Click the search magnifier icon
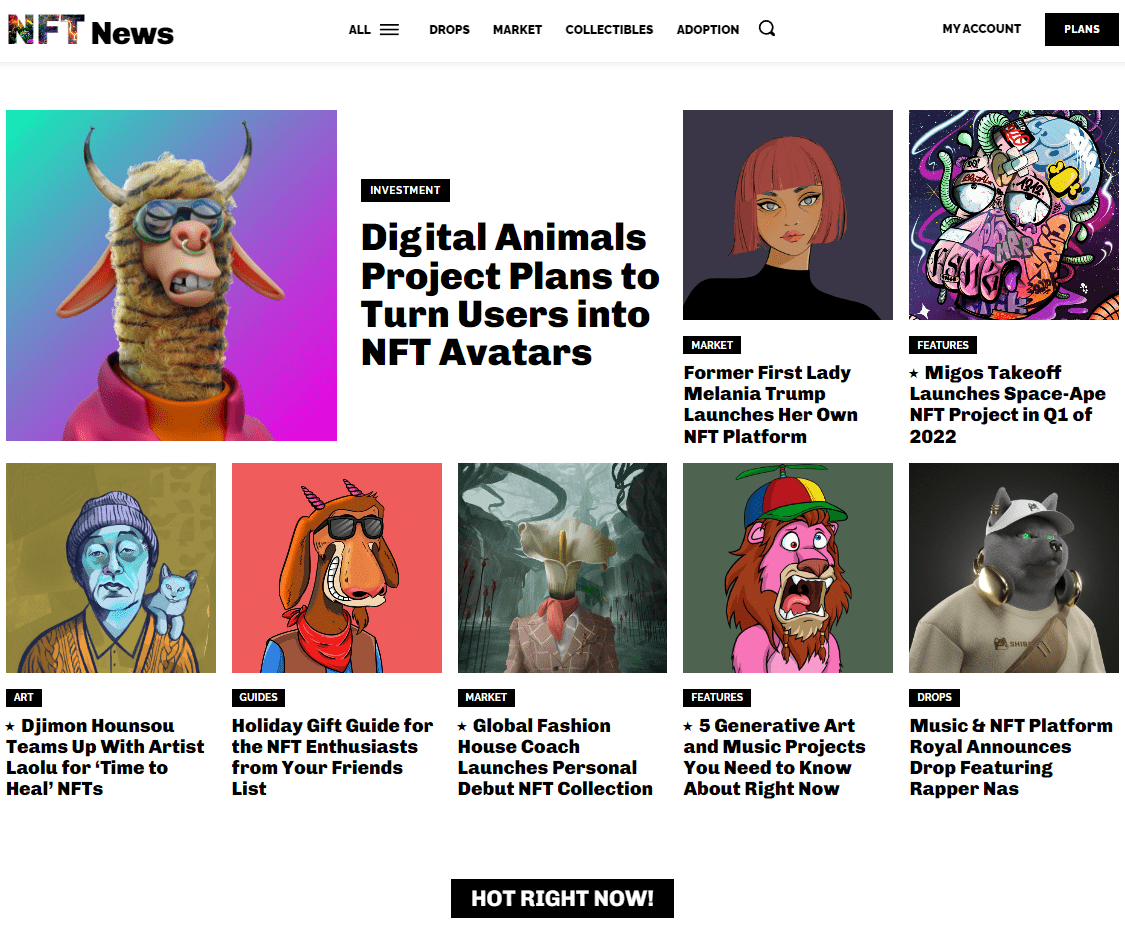Viewport: 1125px width, 937px height. click(767, 29)
